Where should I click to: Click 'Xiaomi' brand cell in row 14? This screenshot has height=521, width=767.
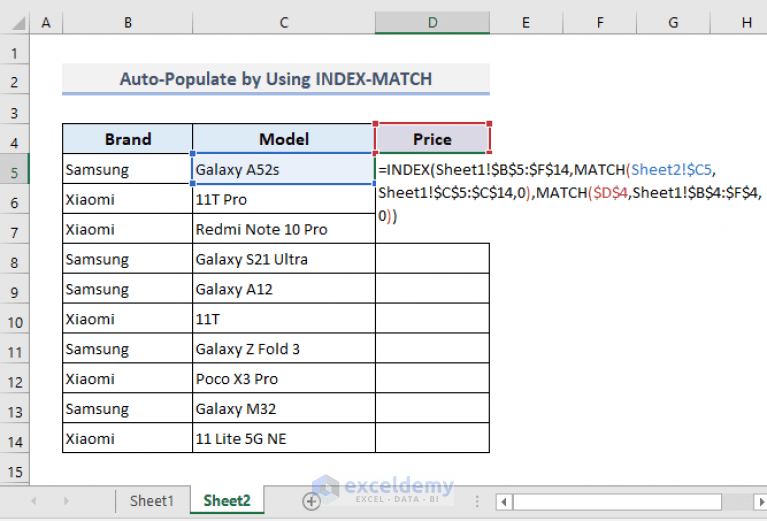(128, 438)
